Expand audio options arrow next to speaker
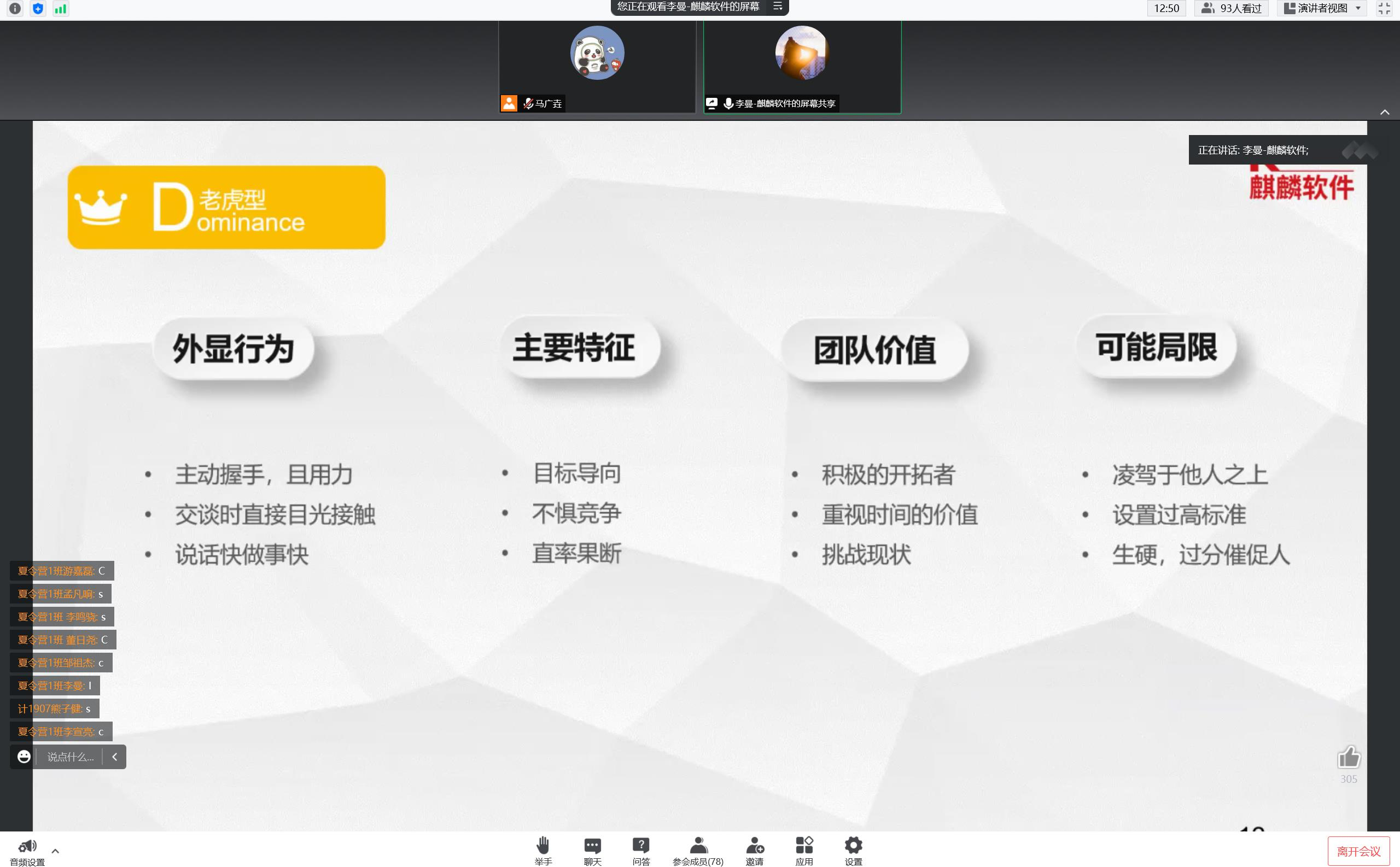 55,851
